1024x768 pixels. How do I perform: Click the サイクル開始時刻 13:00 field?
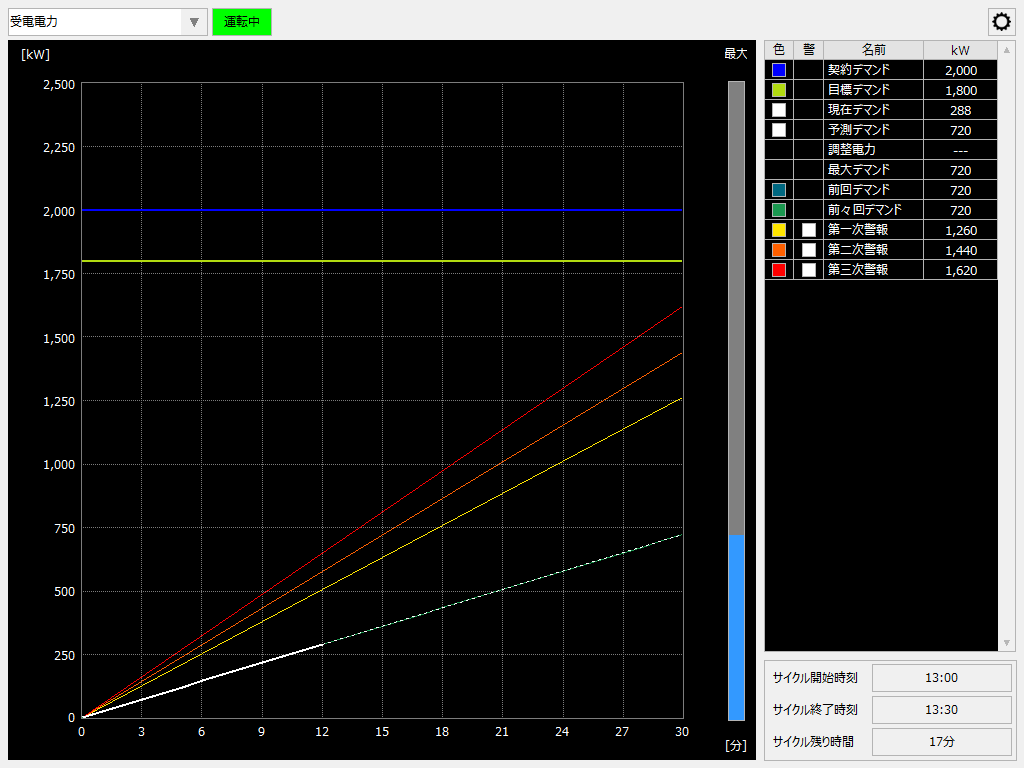click(941, 677)
